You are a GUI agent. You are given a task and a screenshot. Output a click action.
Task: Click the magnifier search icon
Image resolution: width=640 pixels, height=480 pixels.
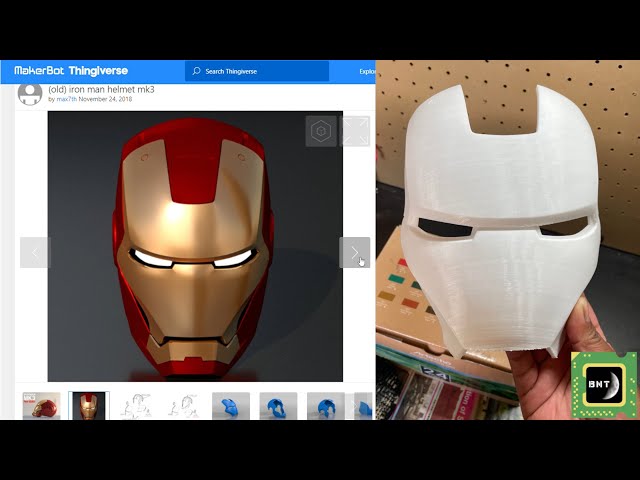click(x=196, y=71)
